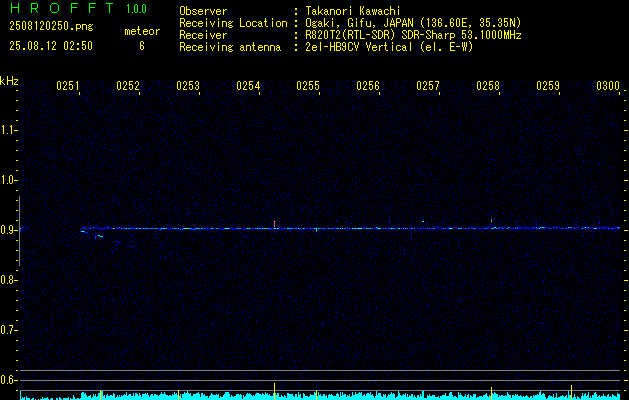Click the 0258 time marker
This screenshot has width=629, height=400.
(488, 86)
